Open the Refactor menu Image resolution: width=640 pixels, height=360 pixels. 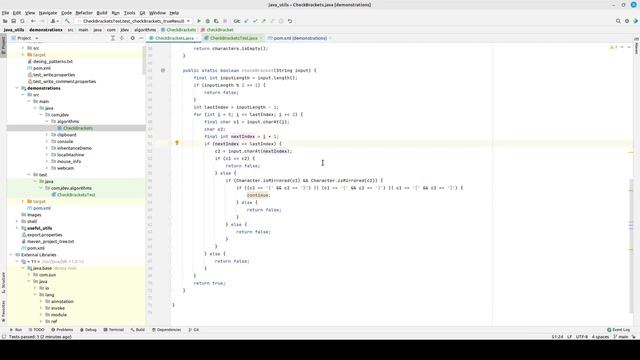point(84,13)
